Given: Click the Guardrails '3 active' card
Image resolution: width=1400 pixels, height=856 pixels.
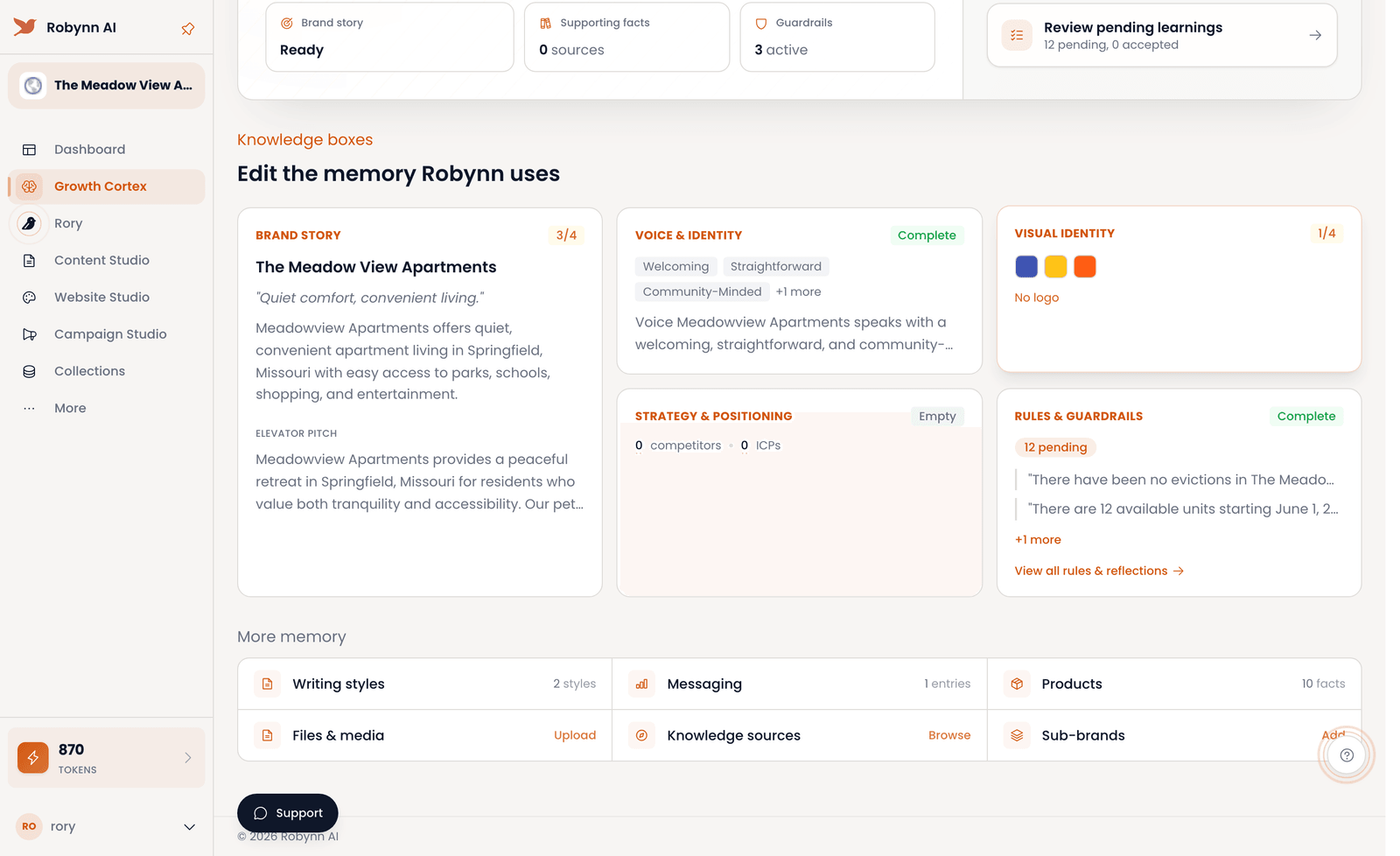Looking at the screenshot, I should click(837, 37).
